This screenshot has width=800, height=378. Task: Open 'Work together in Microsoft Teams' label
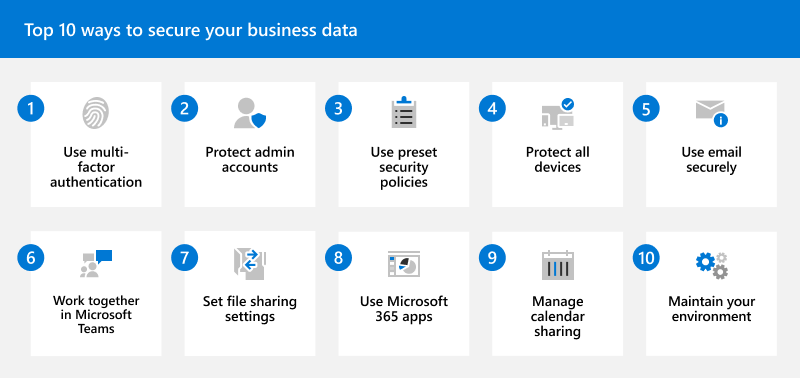click(96, 315)
